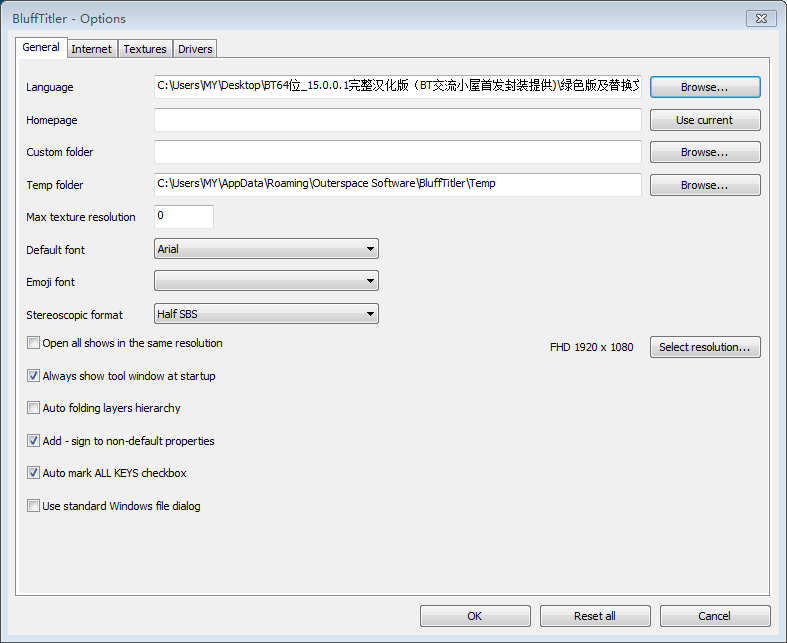Expand the Stereoscopic format dropdown
787x643 pixels.
266,314
